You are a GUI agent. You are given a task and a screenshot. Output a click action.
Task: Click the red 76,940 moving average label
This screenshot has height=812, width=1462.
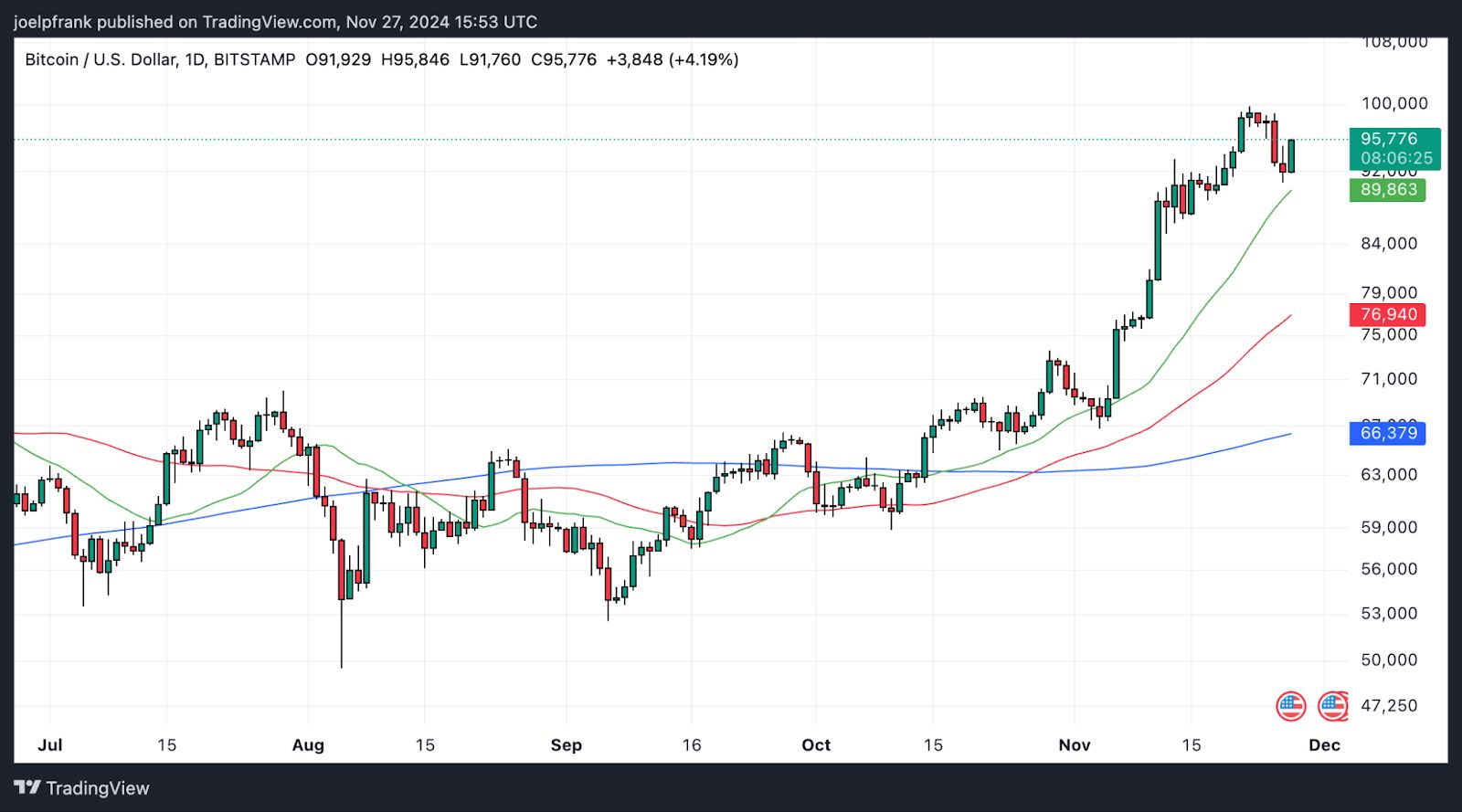[x=1387, y=315]
